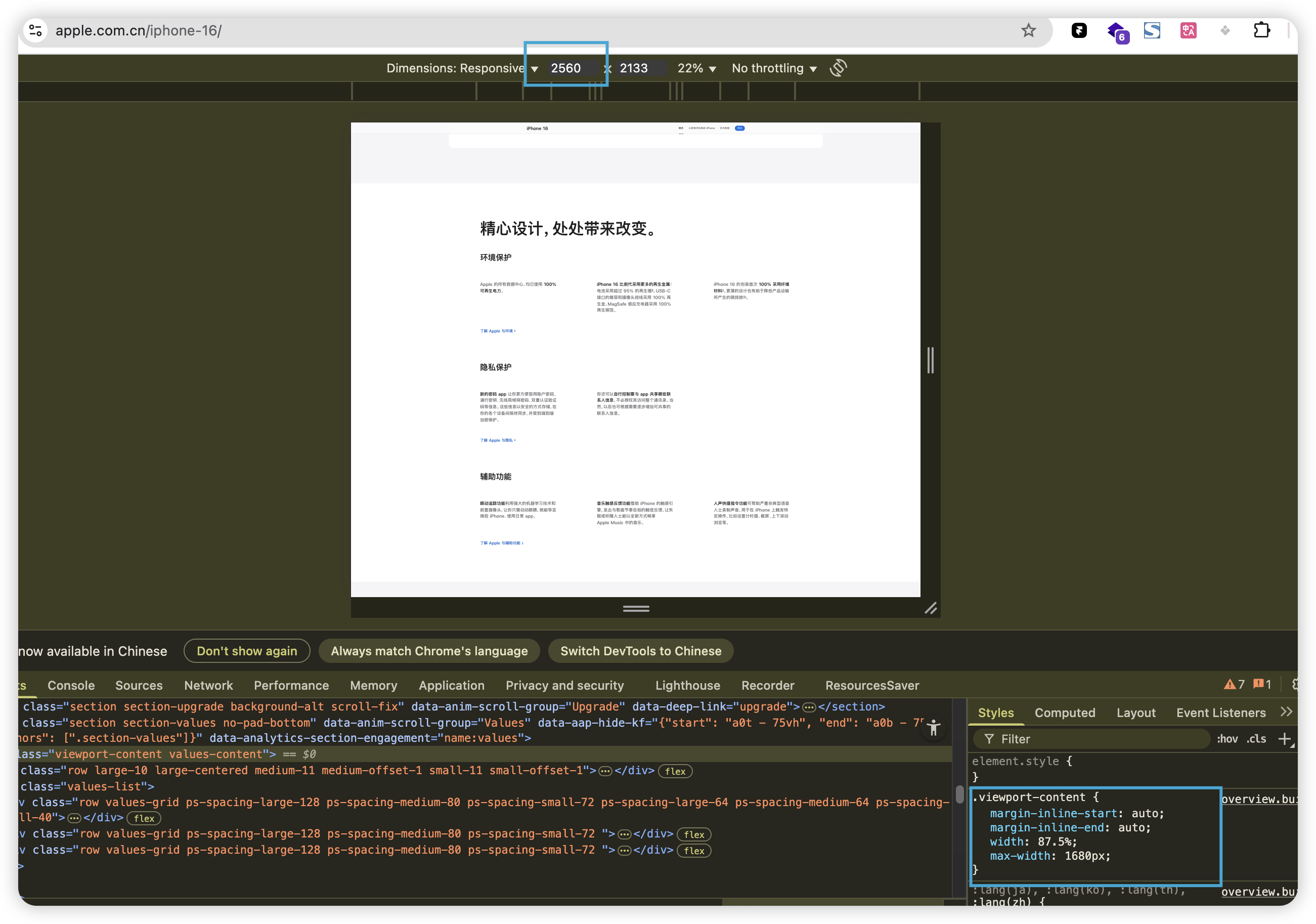1316x924 pixels.
Task: Bookmark this page with the star icon
Action: pyautogui.click(x=1028, y=30)
